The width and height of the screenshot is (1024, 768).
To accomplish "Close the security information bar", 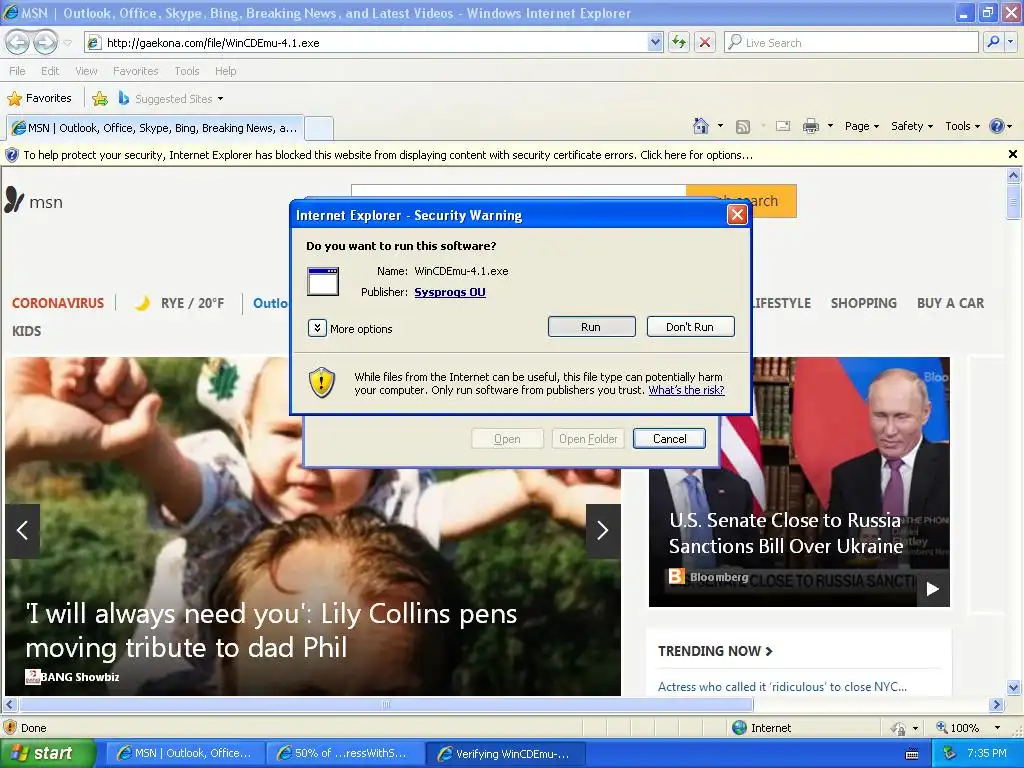I will (x=1013, y=154).
